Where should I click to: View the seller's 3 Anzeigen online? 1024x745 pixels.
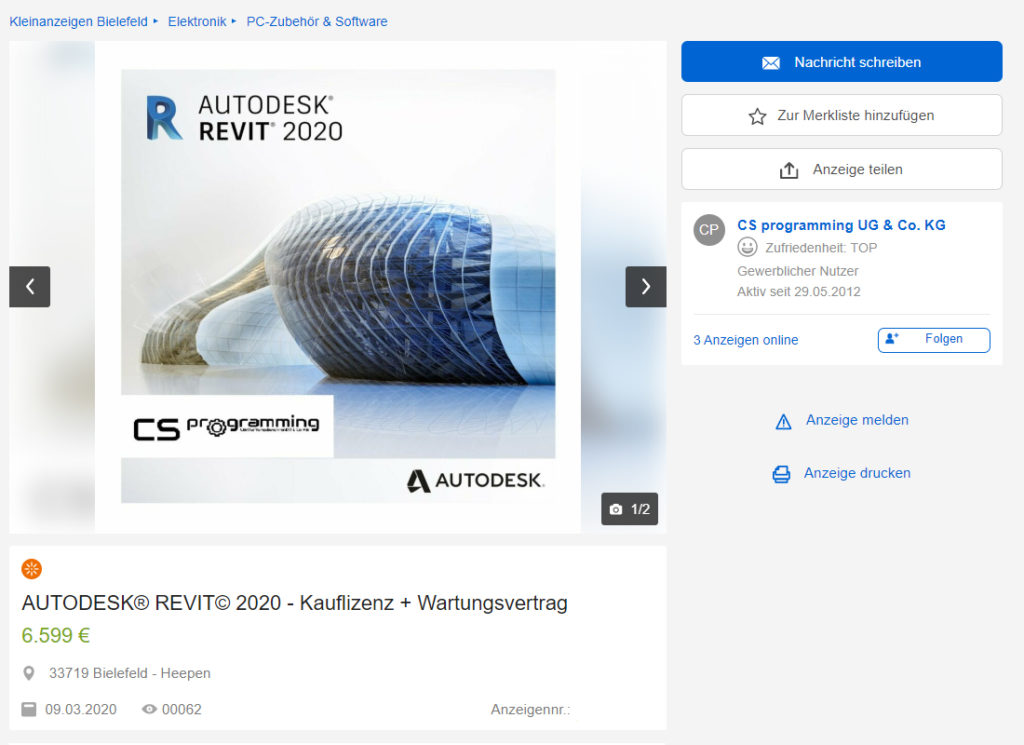[745, 340]
